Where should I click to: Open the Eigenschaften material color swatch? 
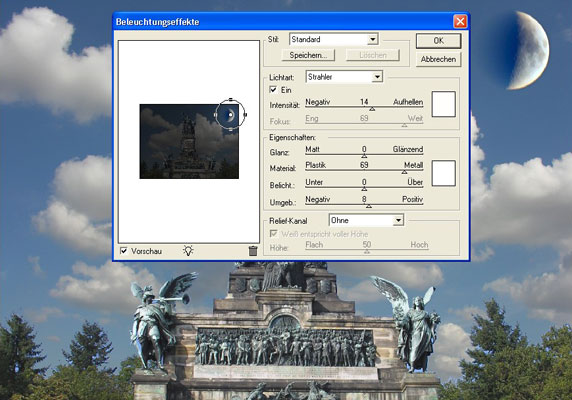(444, 173)
